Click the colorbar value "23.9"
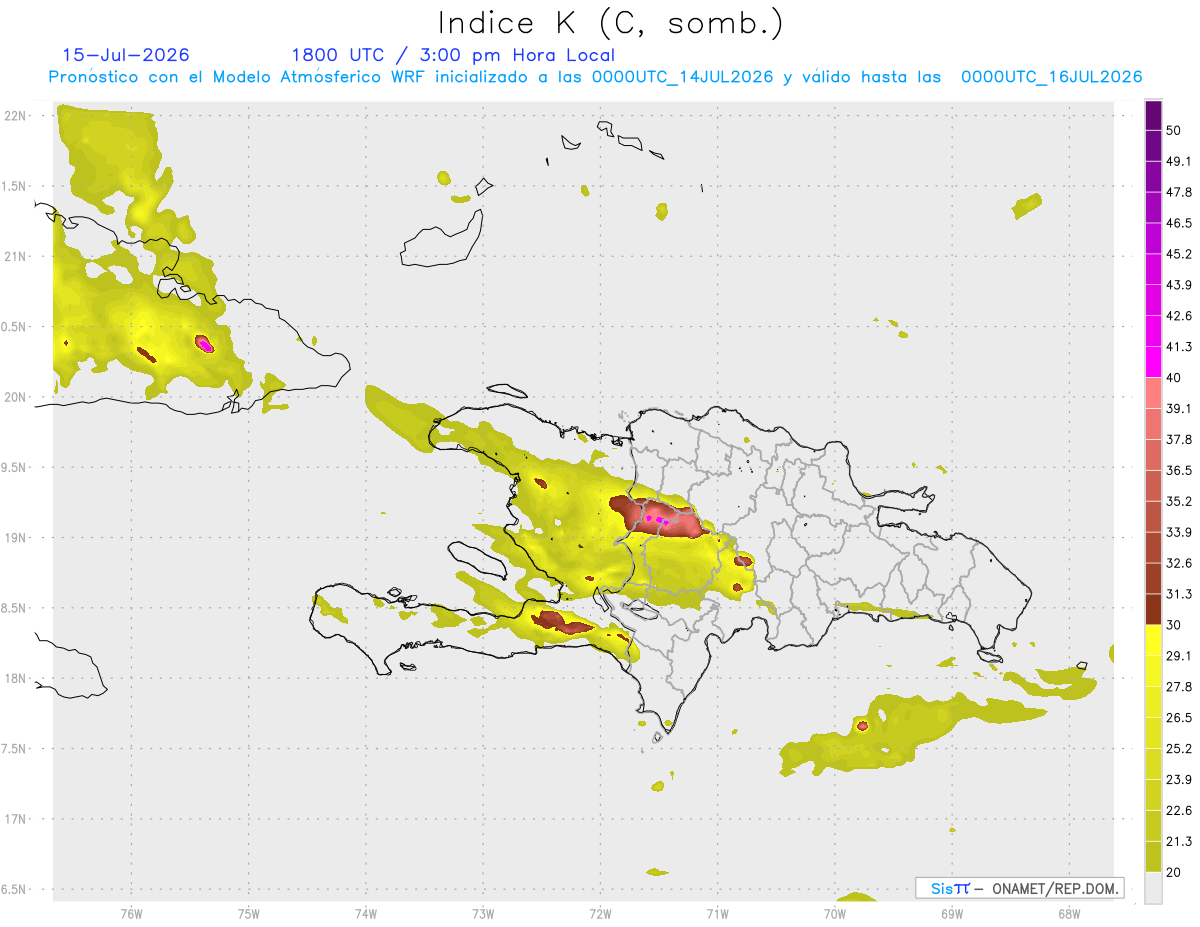This screenshot has height=927, width=1200. [x=1179, y=779]
